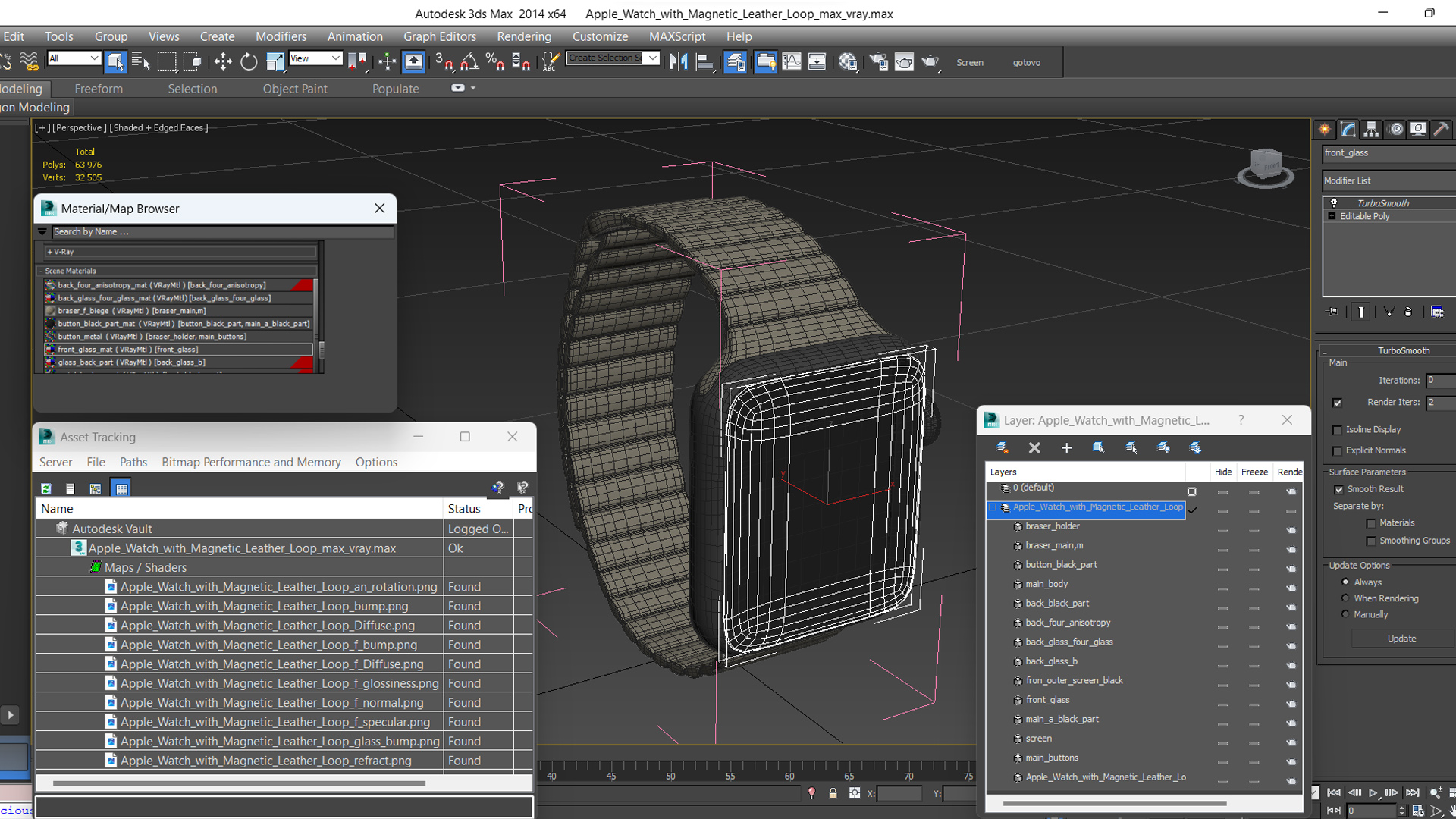Open the selection filter All dropdown
Image resolution: width=1456 pixels, height=819 pixels.
click(74, 58)
